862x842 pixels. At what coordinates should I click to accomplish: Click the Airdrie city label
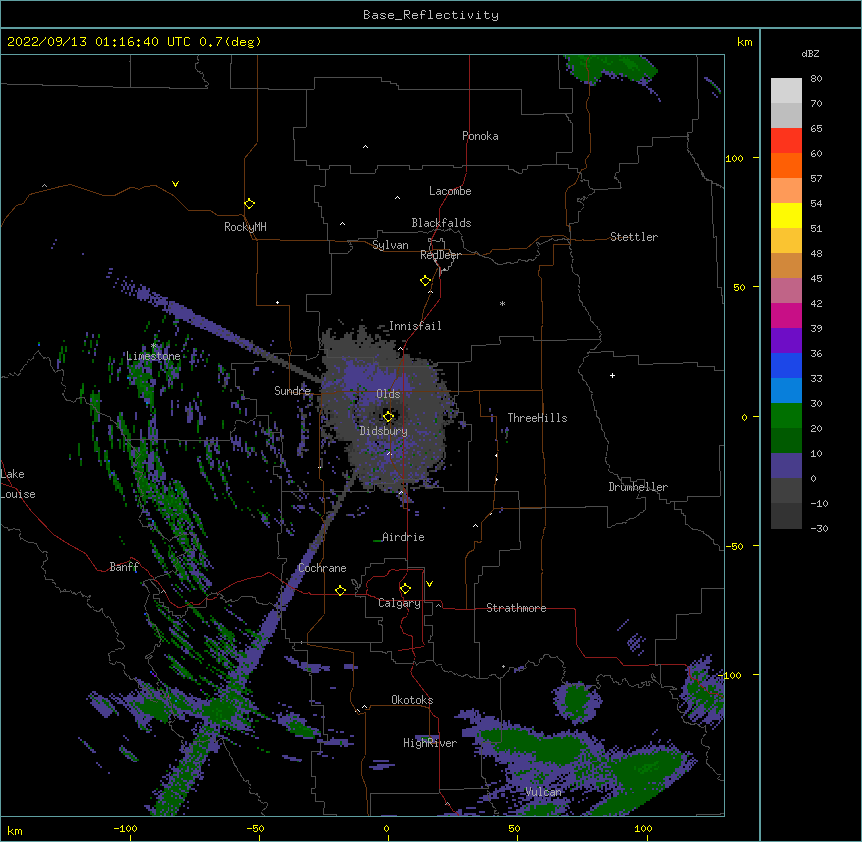(x=403, y=537)
